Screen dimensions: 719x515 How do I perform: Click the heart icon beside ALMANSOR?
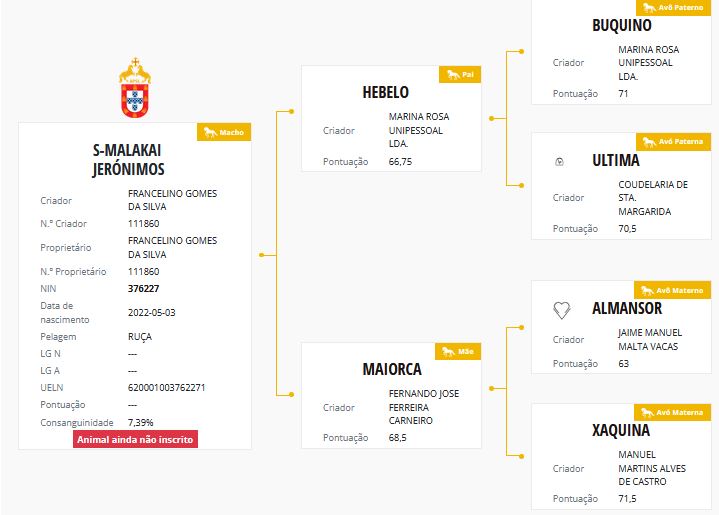561,310
